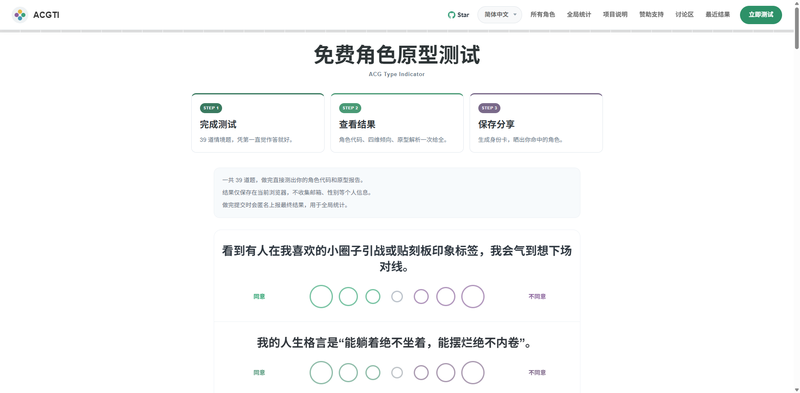Choose medium agree circle for 引战 question
800x393 pixels.
click(348, 297)
